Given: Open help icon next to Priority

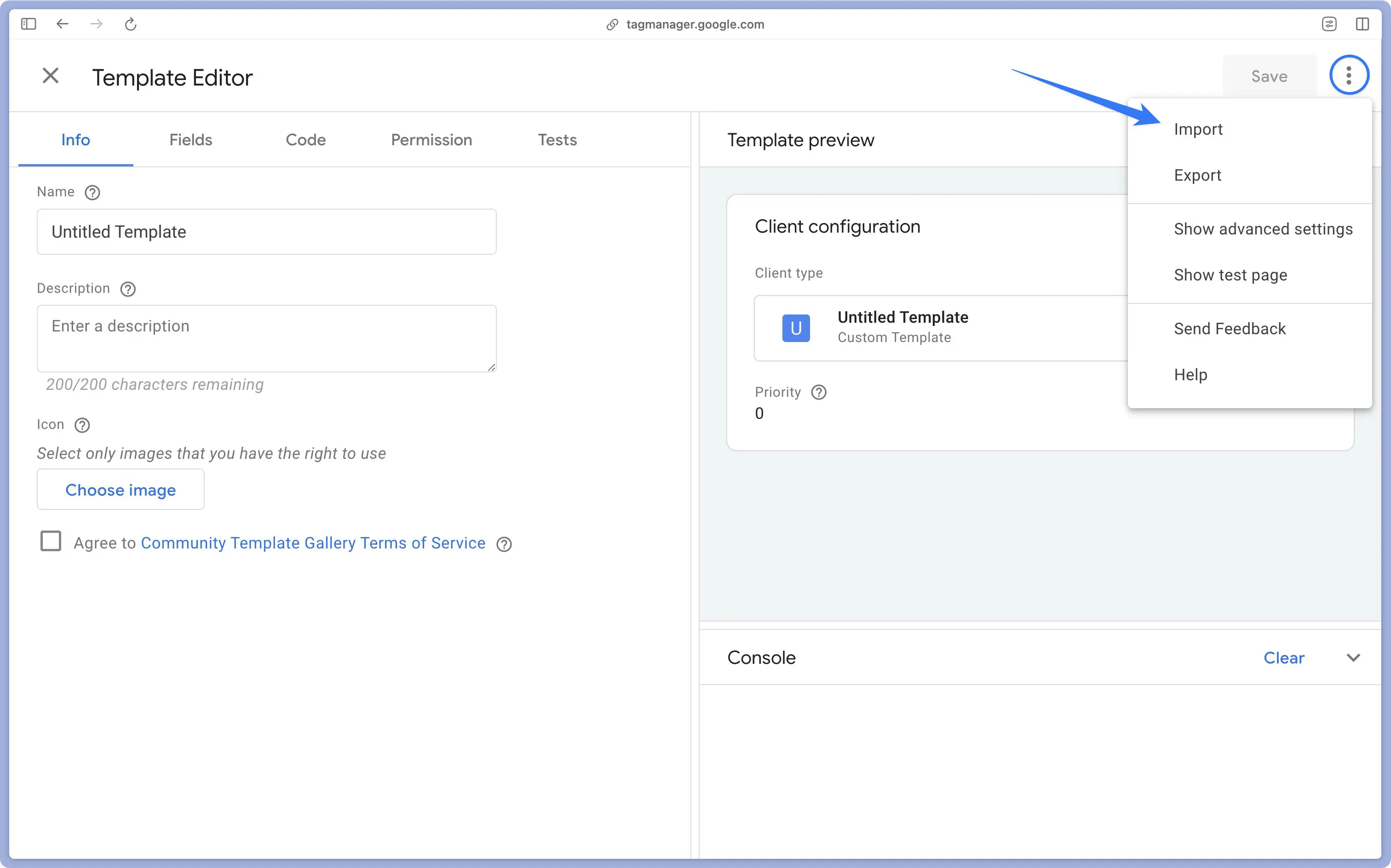Looking at the screenshot, I should (x=818, y=392).
